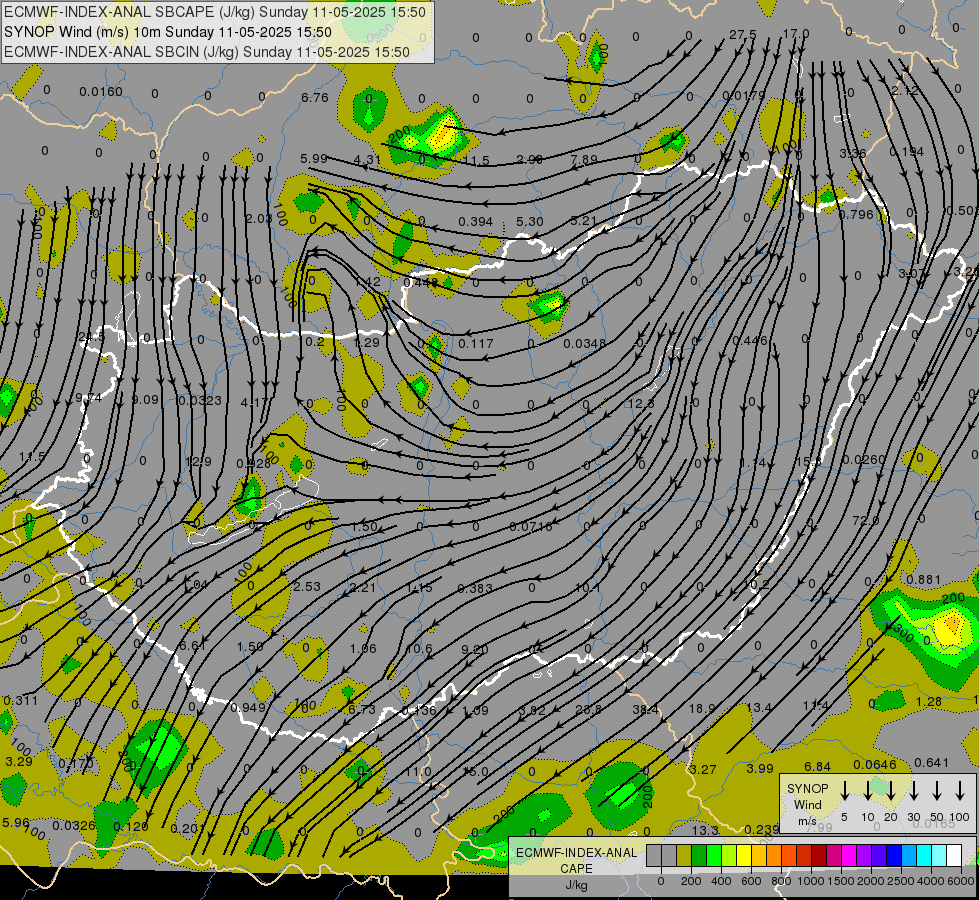Click the J/kg unit label in legend
The height and width of the screenshot is (900, 979).
tap(576, 885)
